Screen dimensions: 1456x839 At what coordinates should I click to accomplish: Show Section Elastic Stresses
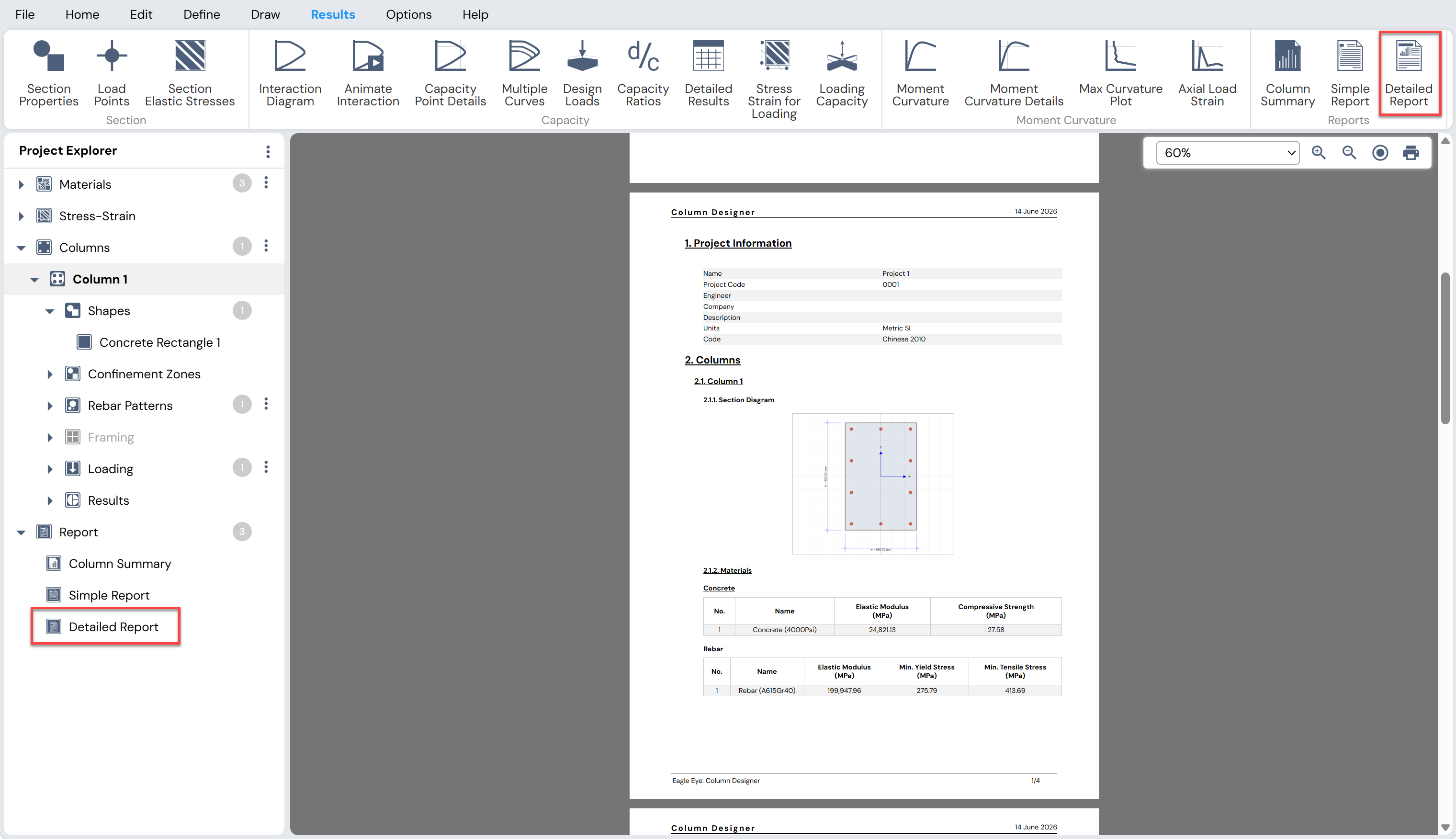coord(190,73)
